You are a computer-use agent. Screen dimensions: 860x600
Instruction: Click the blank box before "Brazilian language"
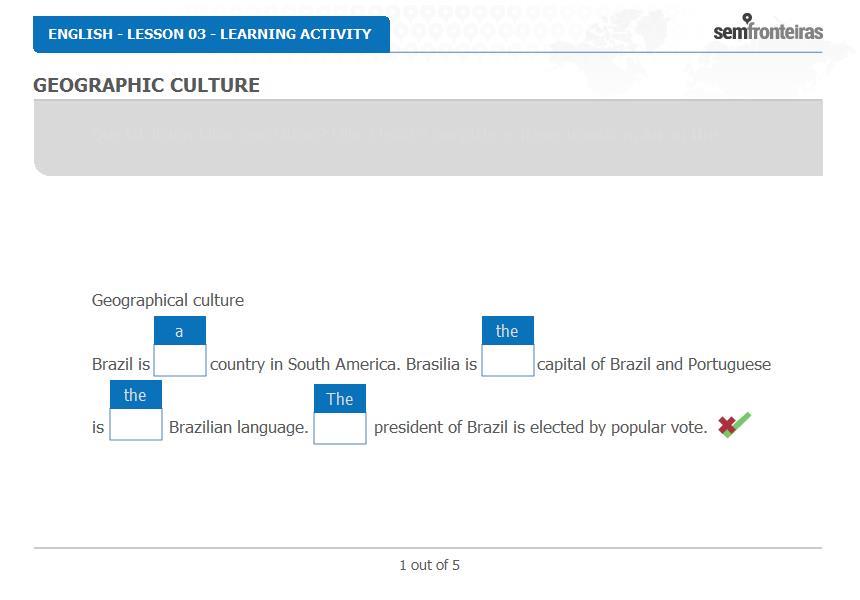click(135, 424)
